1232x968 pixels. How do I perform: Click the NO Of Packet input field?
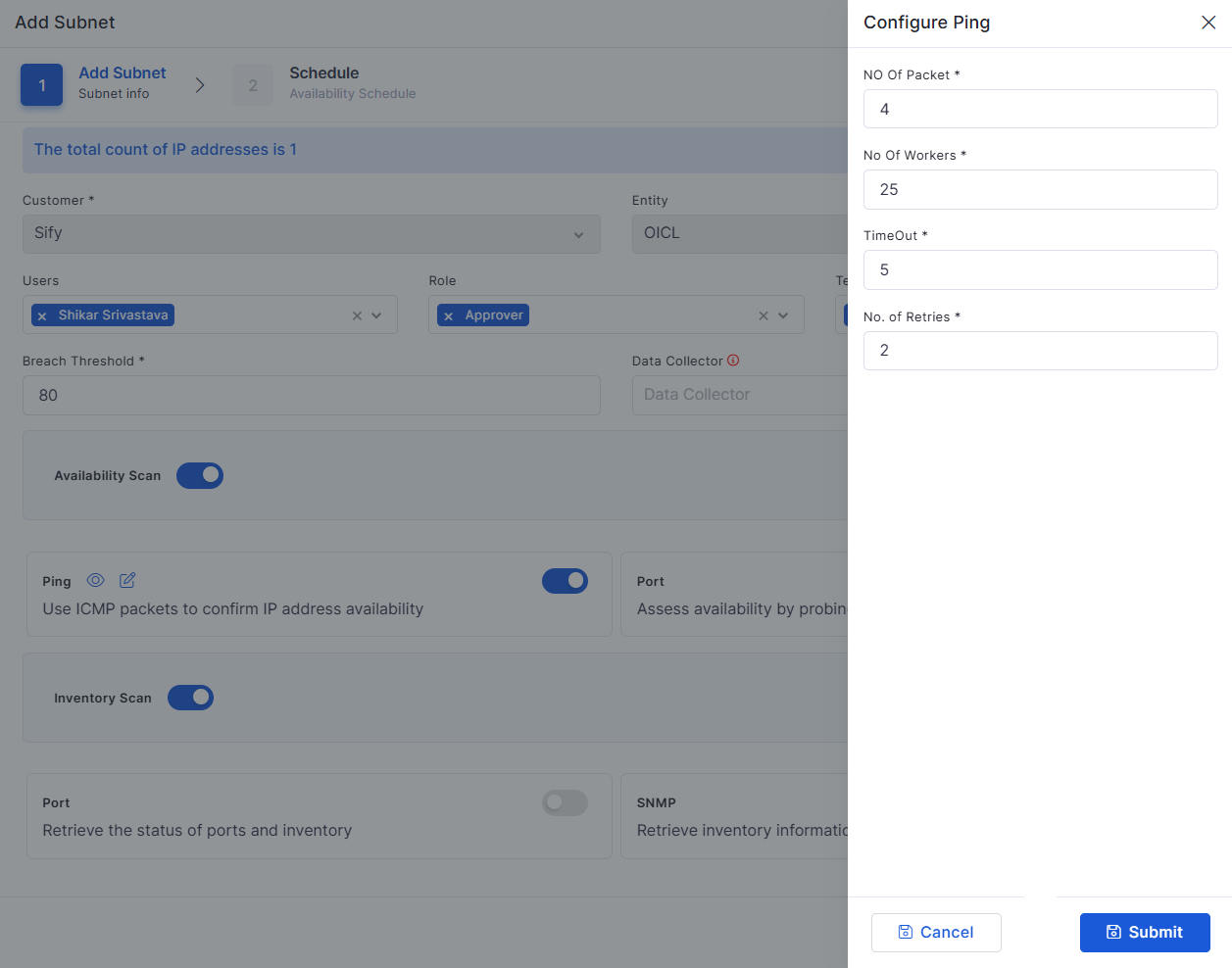tap(1040, 109)
